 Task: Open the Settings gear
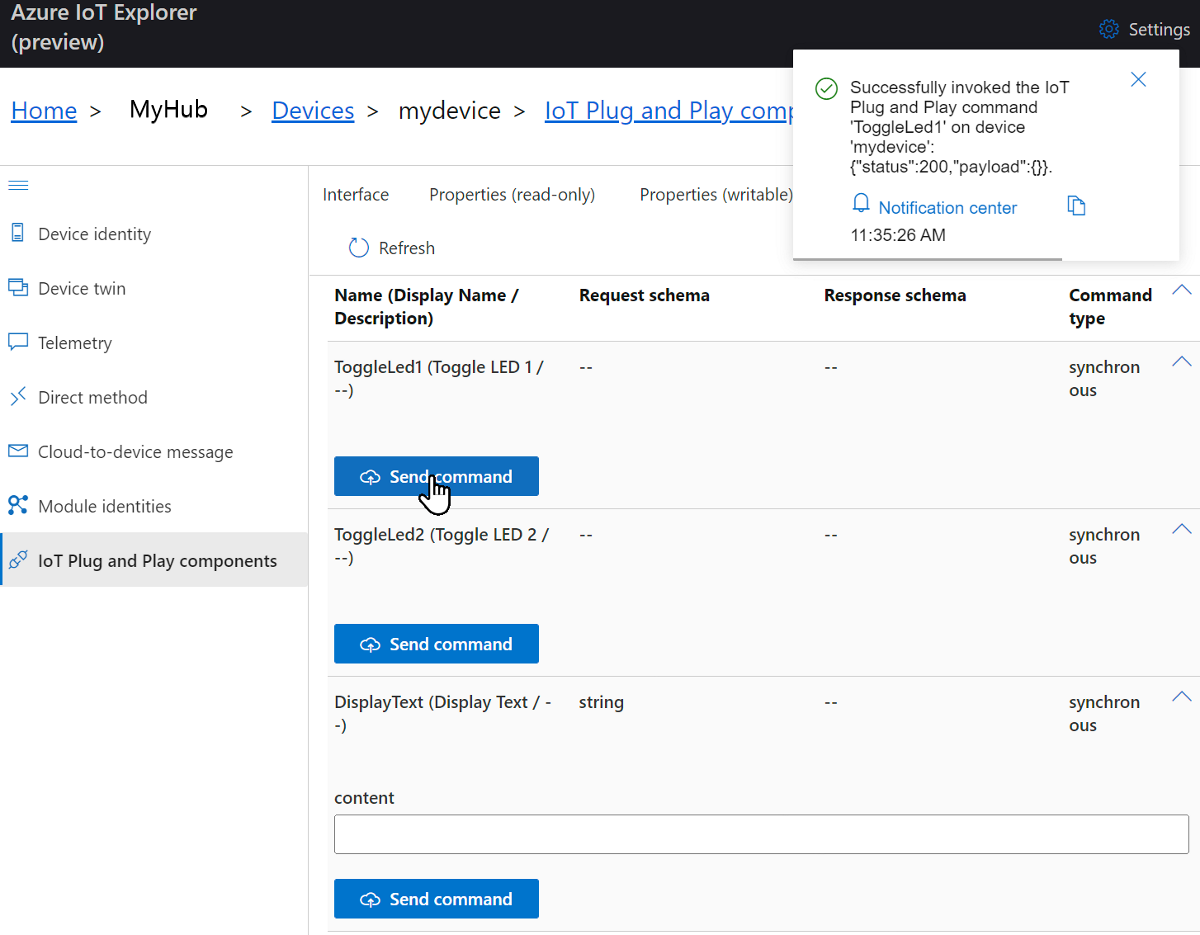[1108, 29]
